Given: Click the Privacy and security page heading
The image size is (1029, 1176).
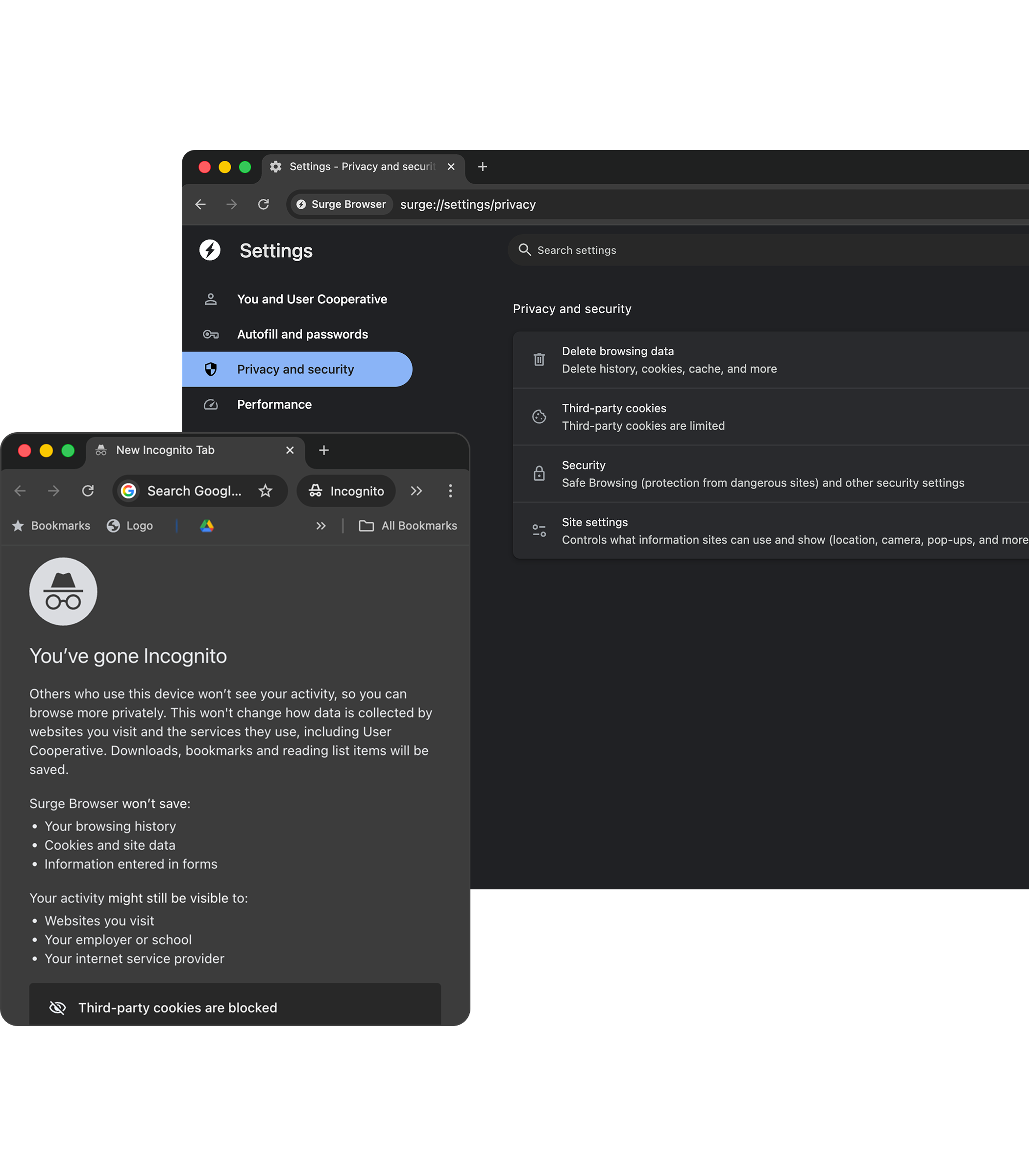Looking at the screenshot, I should click(572, 309).
